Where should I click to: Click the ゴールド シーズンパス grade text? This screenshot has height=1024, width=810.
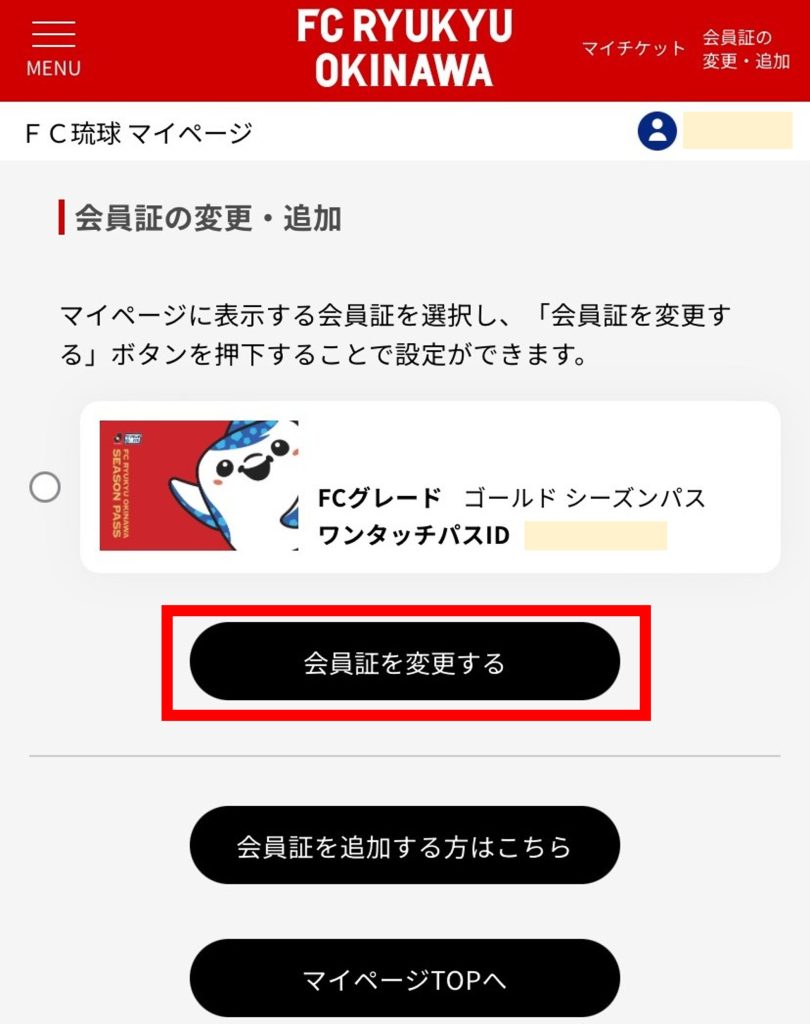585,498
